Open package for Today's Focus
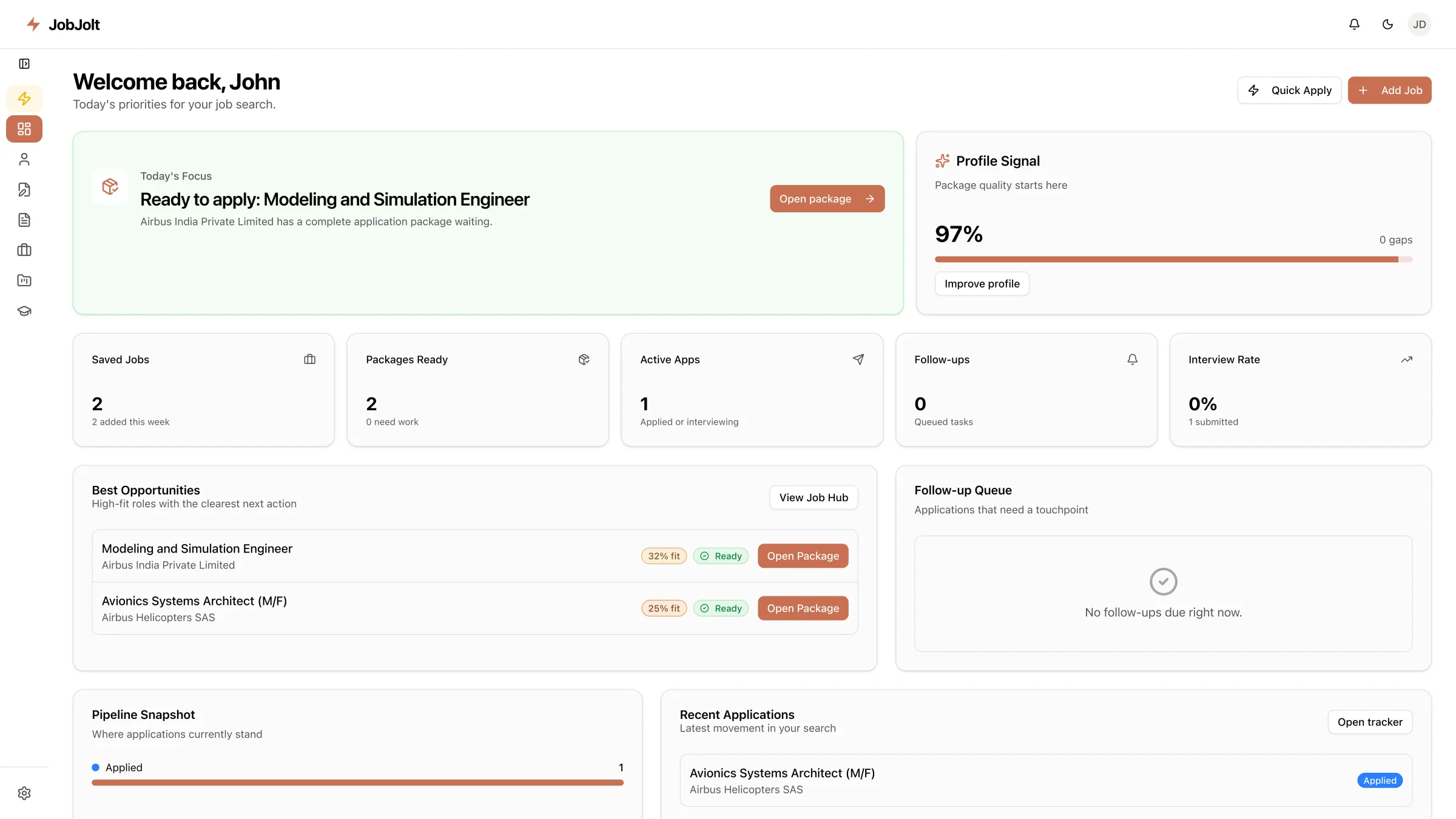 point(827,198)
